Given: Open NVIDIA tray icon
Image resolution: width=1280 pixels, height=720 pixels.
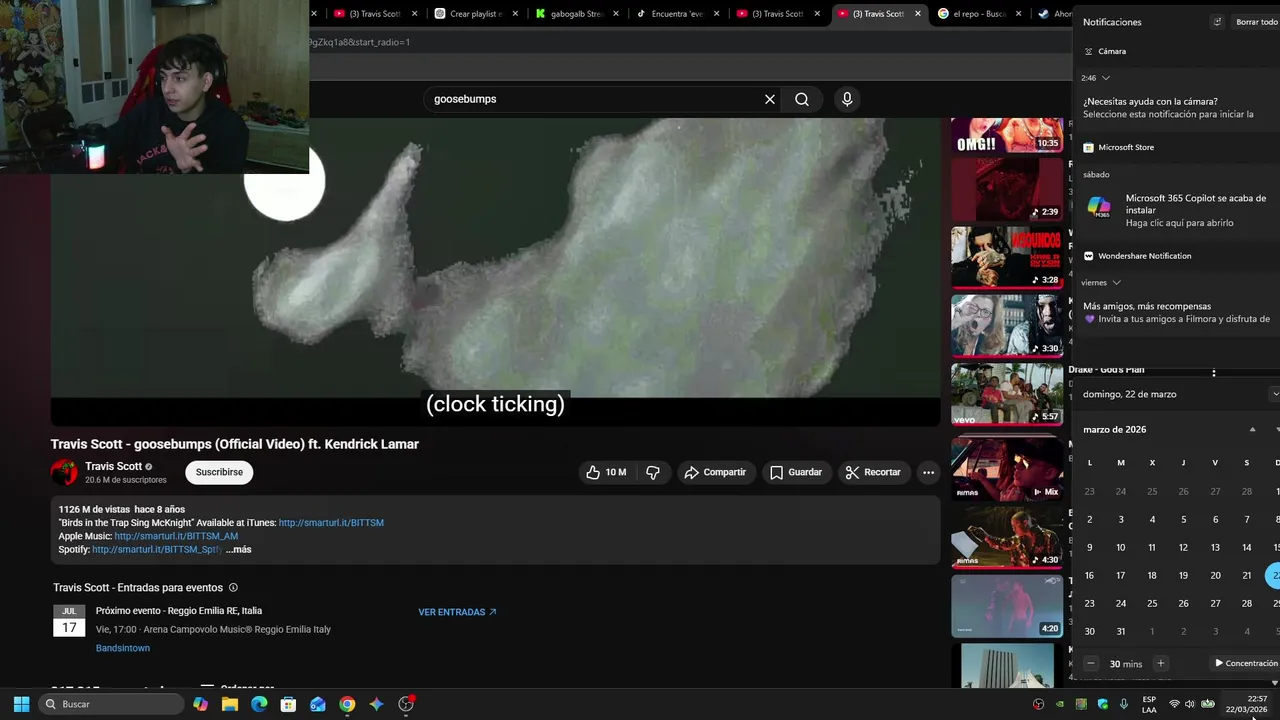Looking at the screenshot, I should [1060, 704].
